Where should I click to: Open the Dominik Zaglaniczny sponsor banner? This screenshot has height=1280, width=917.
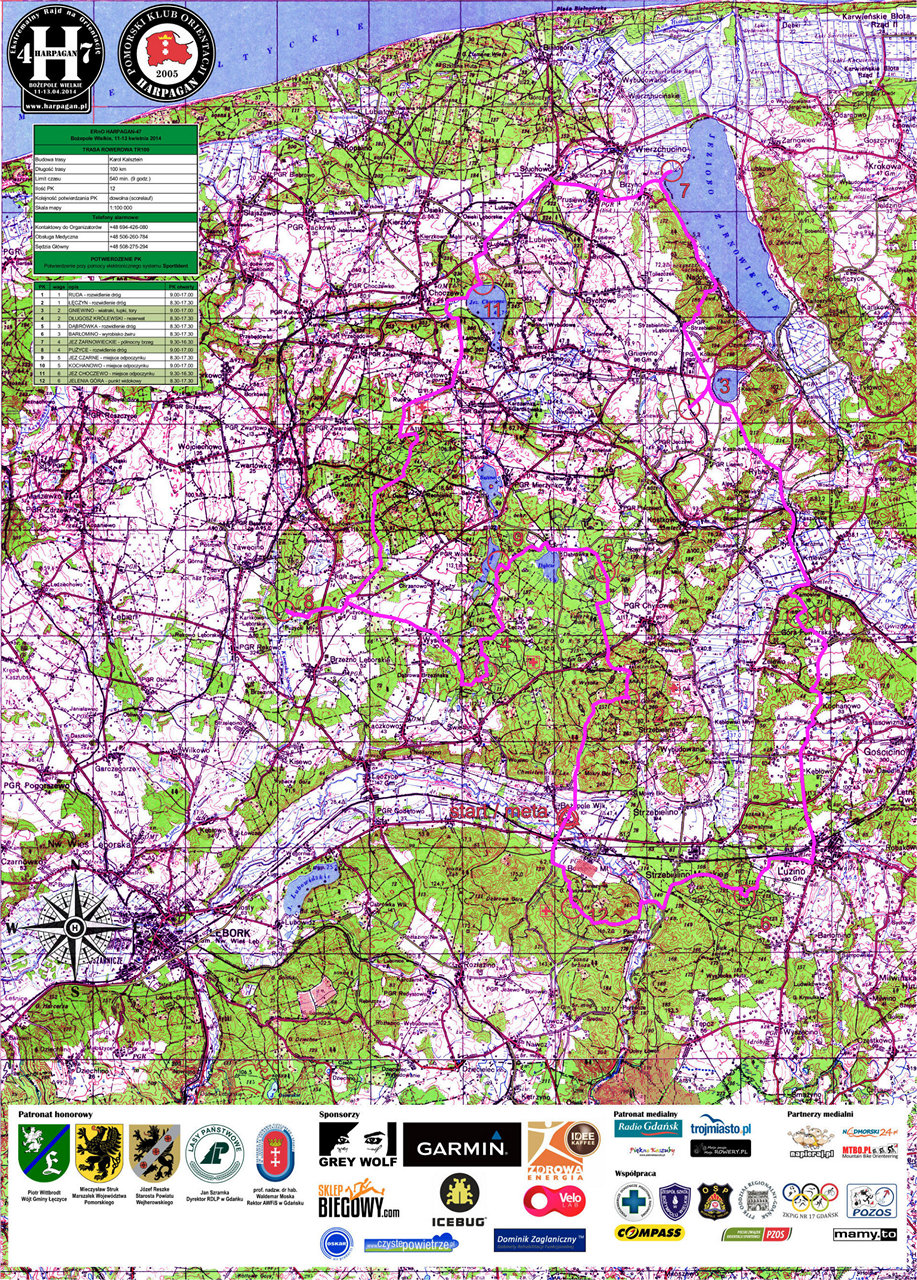pyautogui.click(x=540, y=1240)
